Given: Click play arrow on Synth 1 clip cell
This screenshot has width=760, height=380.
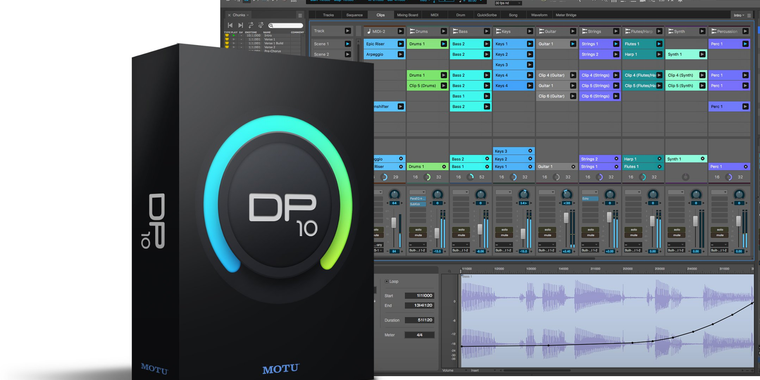Looking at the screenshot, I should [x=702, y=54].
